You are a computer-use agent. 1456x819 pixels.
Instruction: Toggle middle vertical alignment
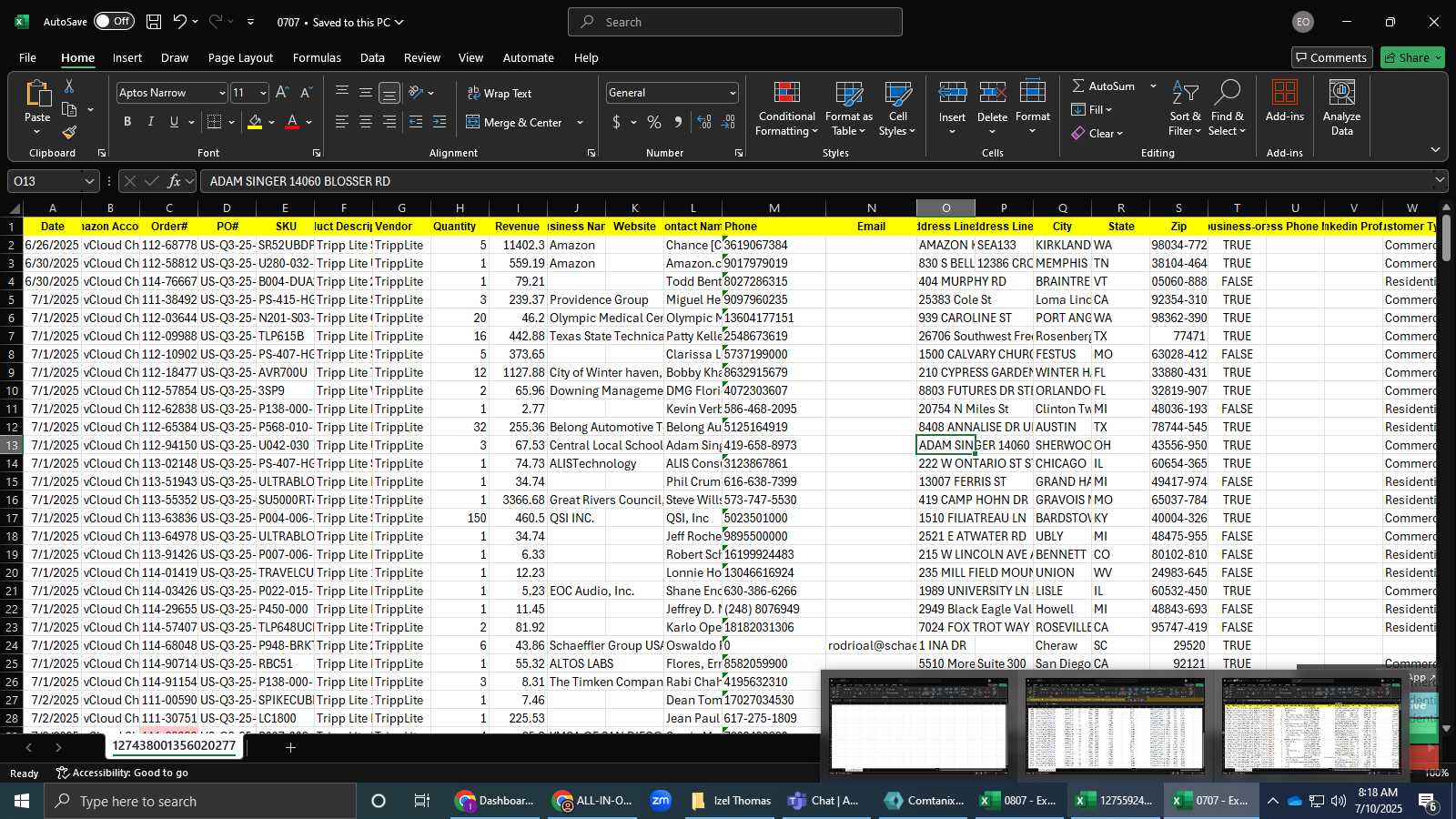[x=366, y=92]
